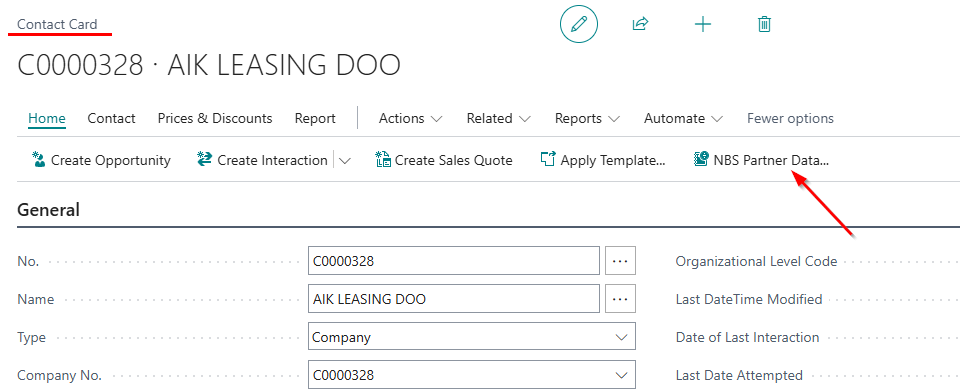Click the Create Opportunity icon
Screen dimensions: 960x390
click(x=39, y=160)
